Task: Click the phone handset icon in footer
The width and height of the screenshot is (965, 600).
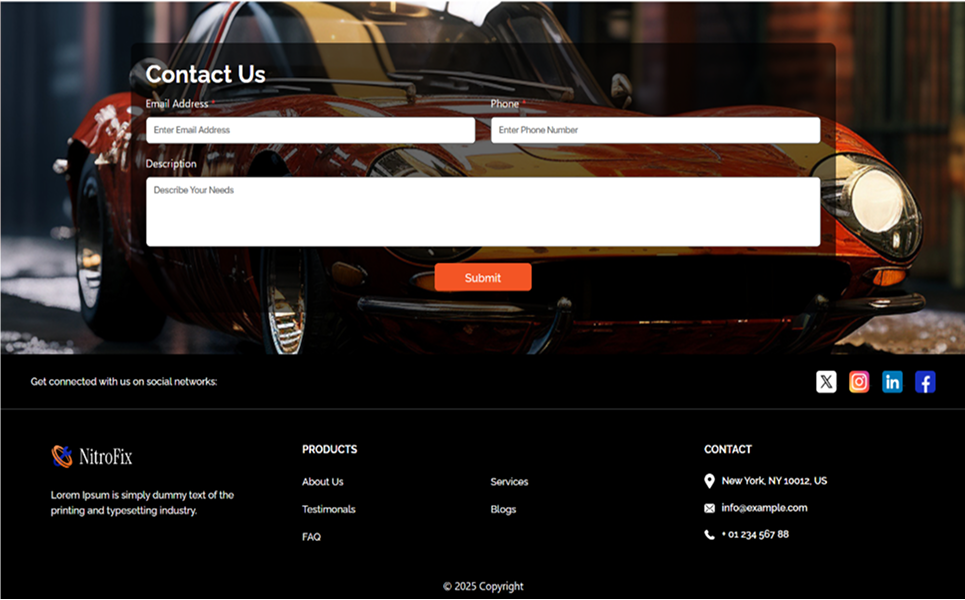Action: 709,535
